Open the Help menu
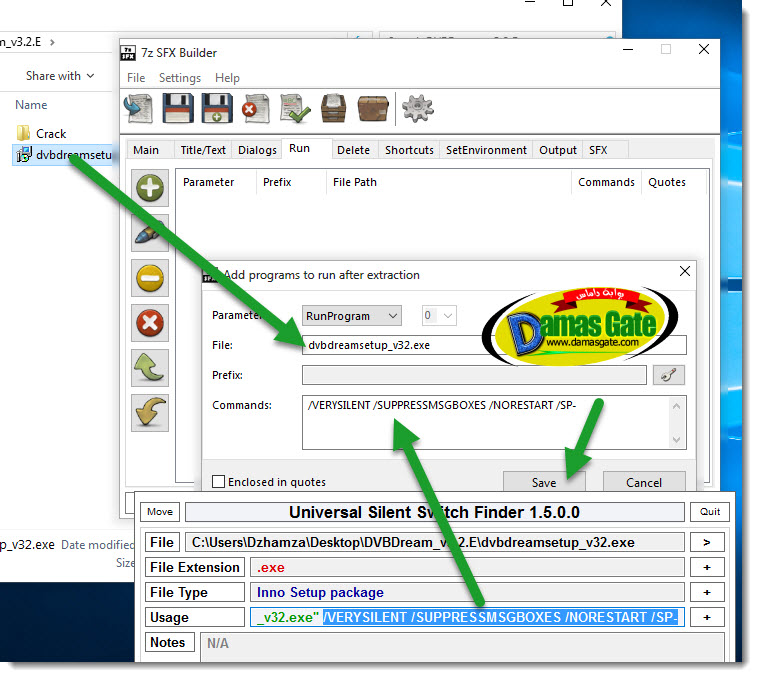 tap(227, 78)
